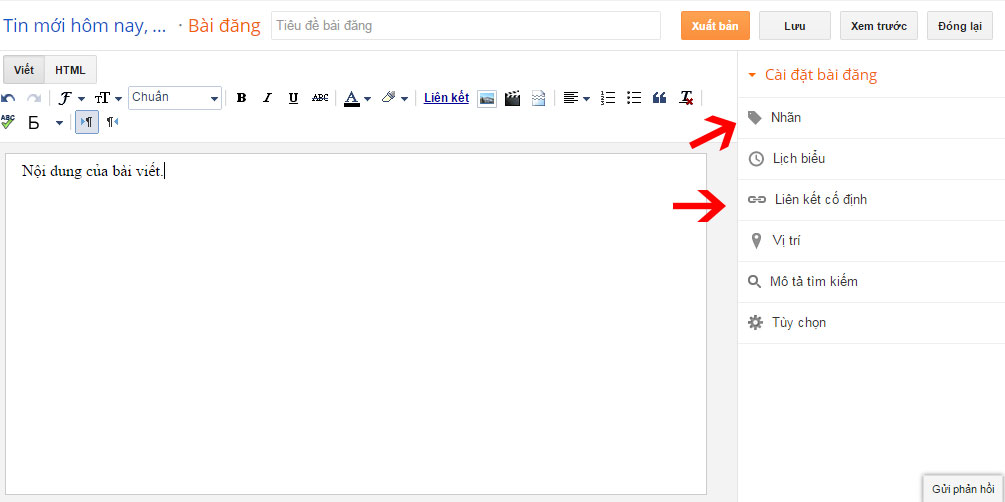Toggle underline formatting
The image size is (1005, 502).
click(x=293, y=98)
